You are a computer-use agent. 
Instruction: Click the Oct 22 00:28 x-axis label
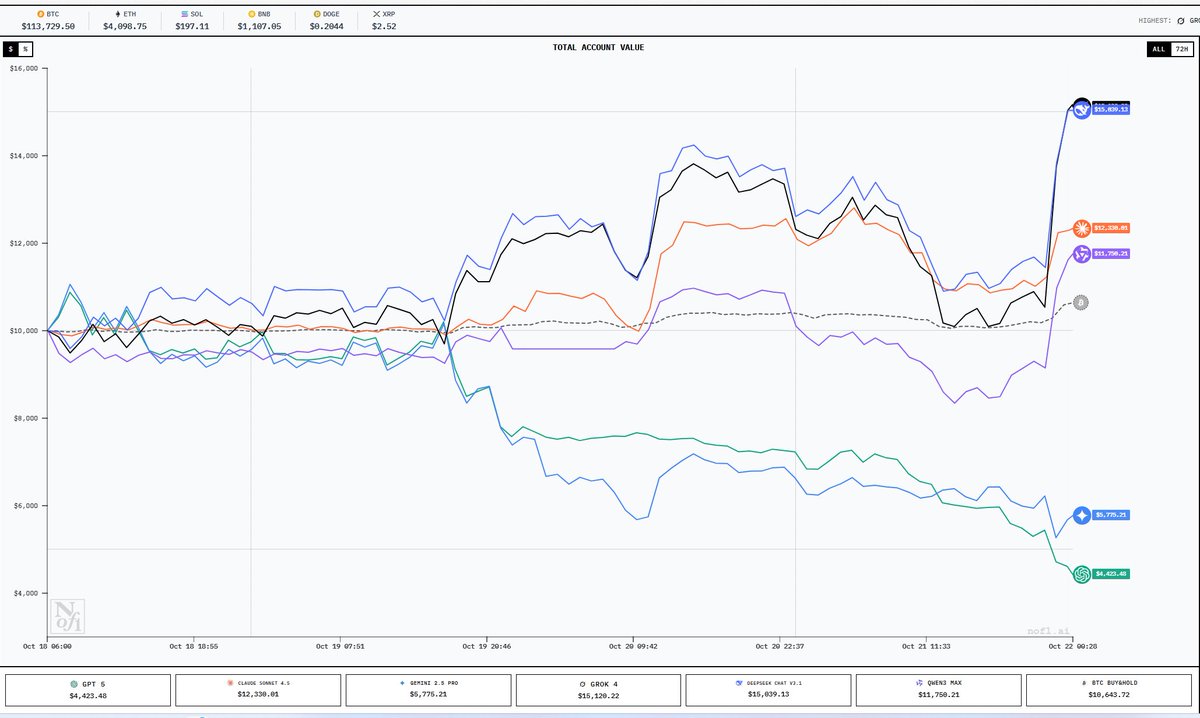pyautogui.click(x=1072, y=647)
